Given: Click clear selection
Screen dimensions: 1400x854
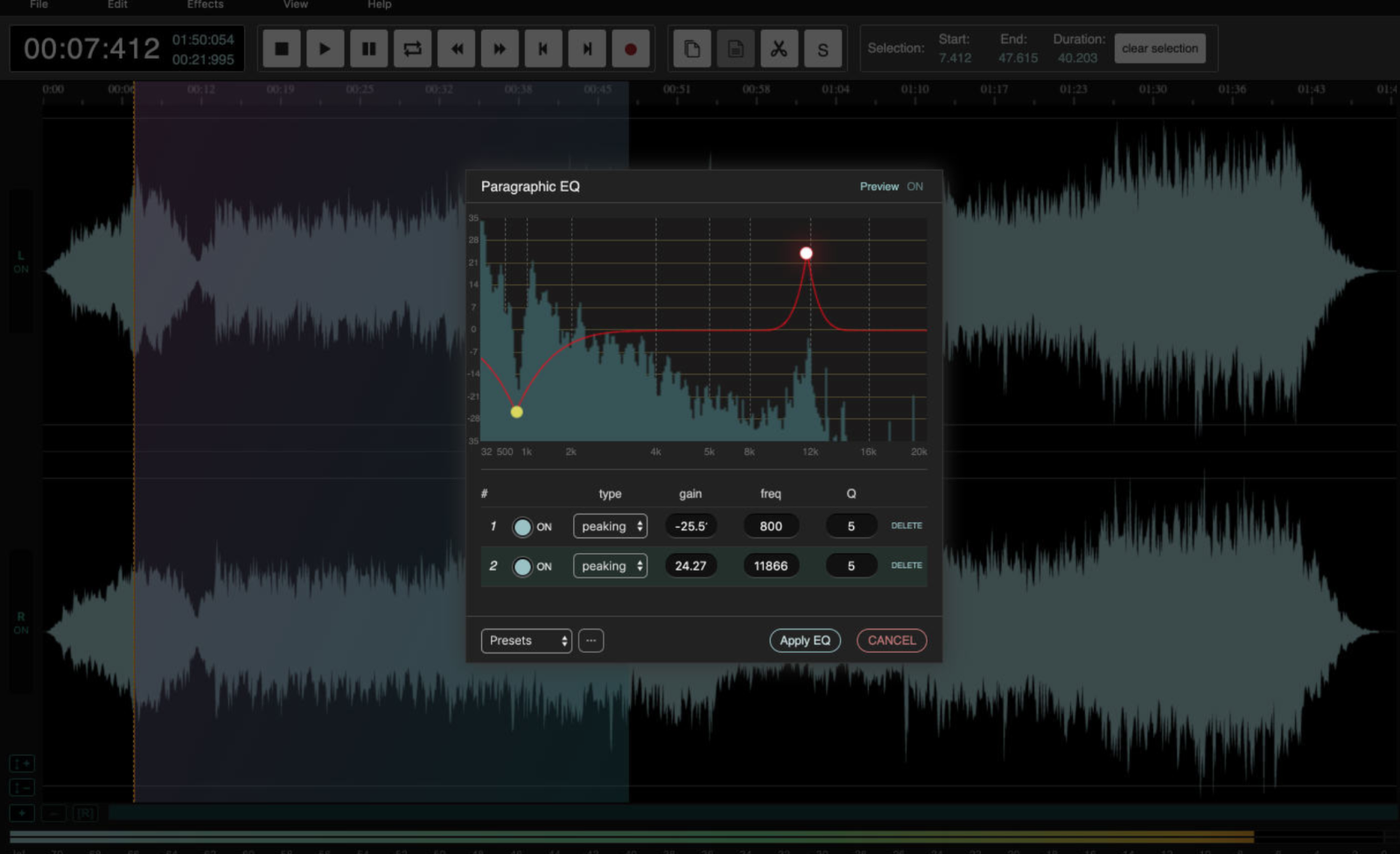Looking at the screenshot, I should tap(1159, 48).
